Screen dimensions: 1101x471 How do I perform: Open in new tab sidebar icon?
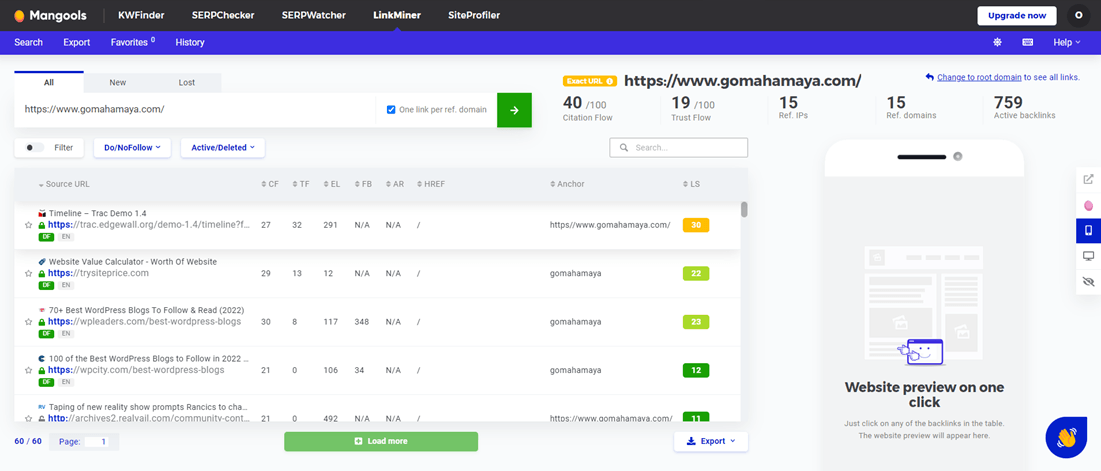pos(1088,179)
